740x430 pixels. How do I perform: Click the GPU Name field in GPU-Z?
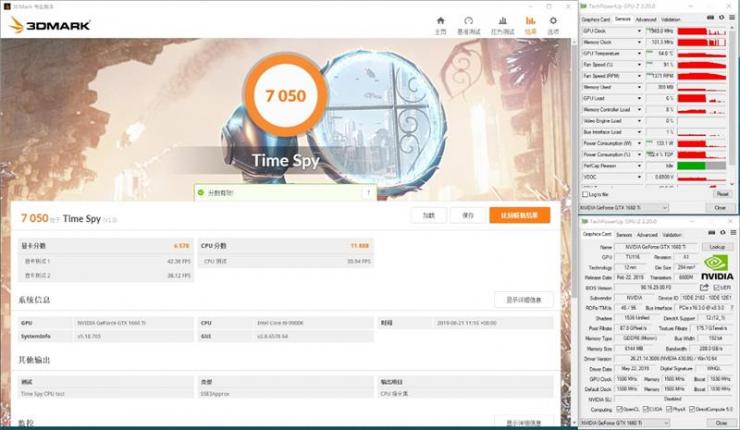tap(656, 247)
